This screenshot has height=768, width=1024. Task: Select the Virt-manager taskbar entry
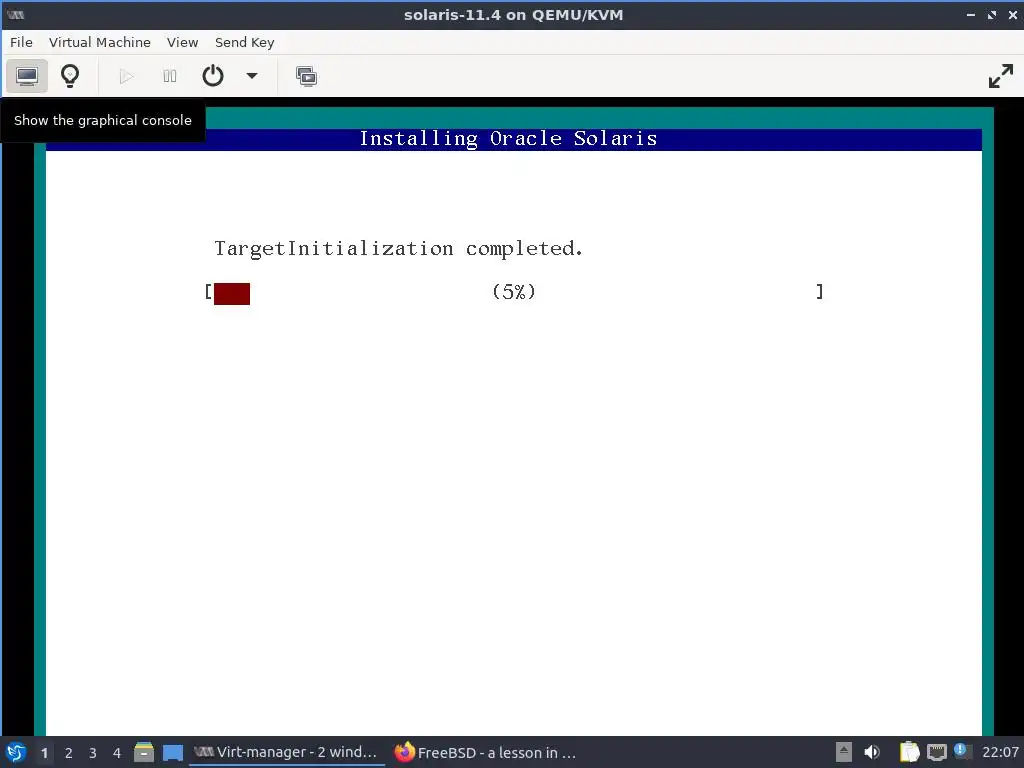[x=286, y=752]
